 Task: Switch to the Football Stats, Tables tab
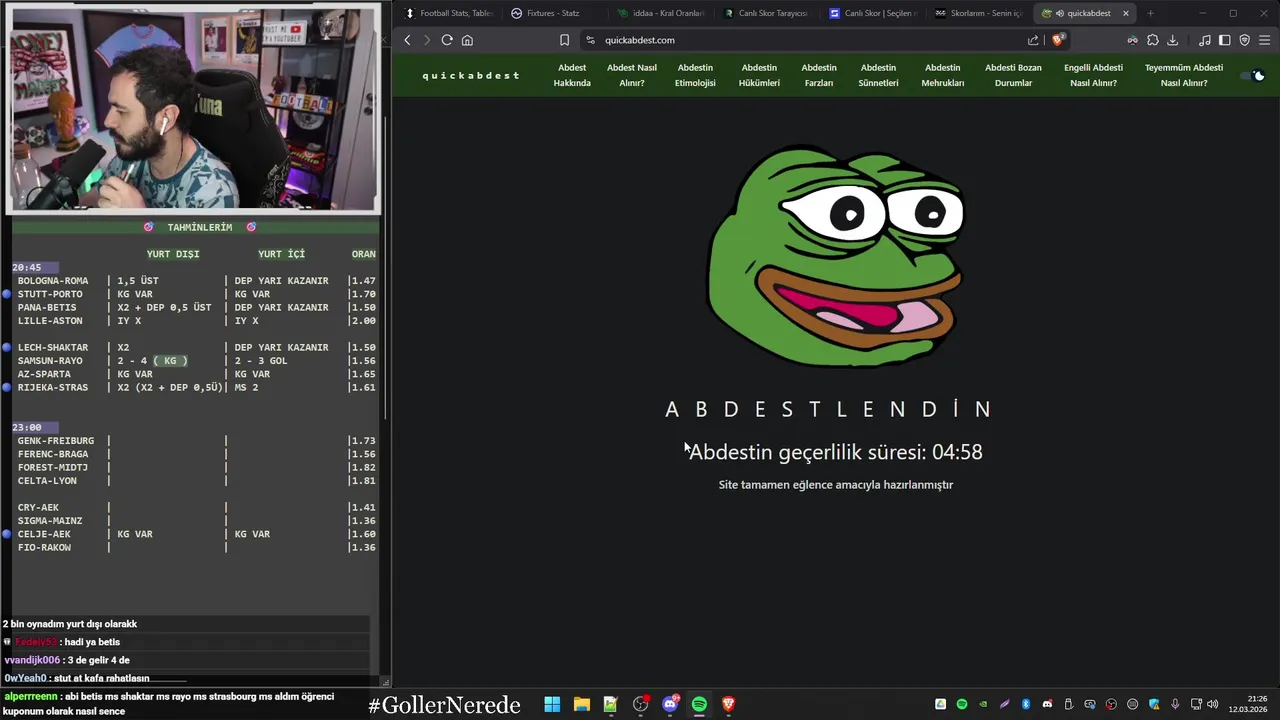448,13
